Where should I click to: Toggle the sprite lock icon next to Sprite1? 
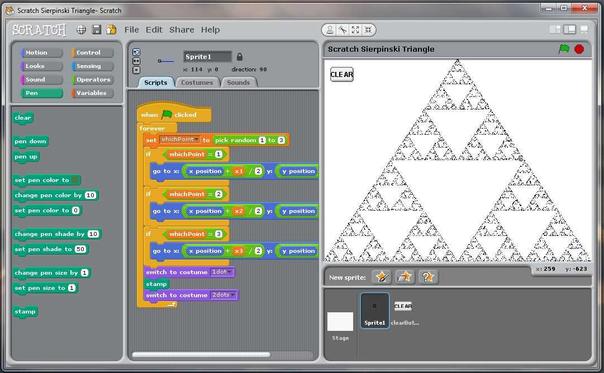240,57
